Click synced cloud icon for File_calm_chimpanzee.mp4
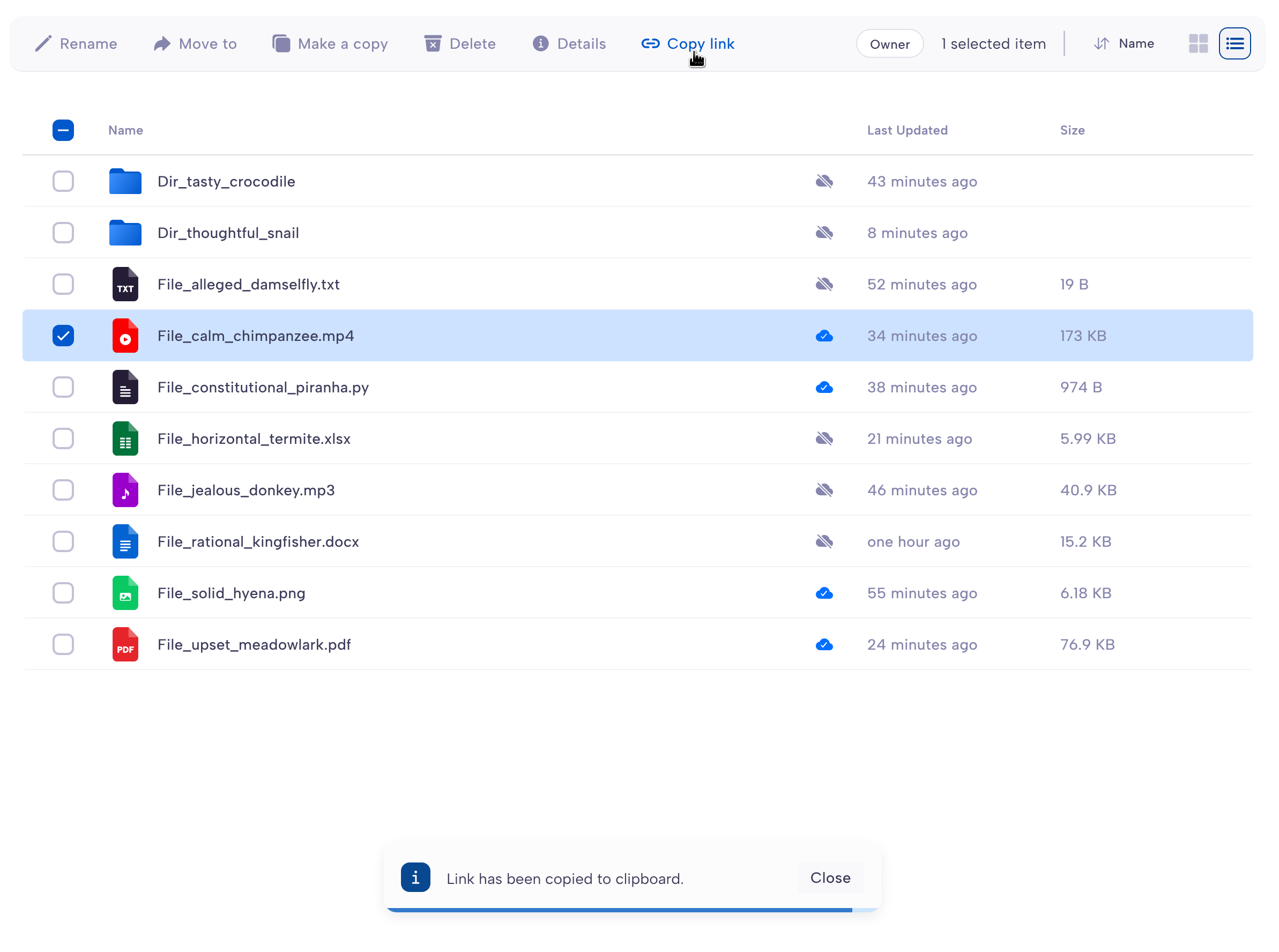Screen dimensions: 1279x952 click(x=824, y=336)
